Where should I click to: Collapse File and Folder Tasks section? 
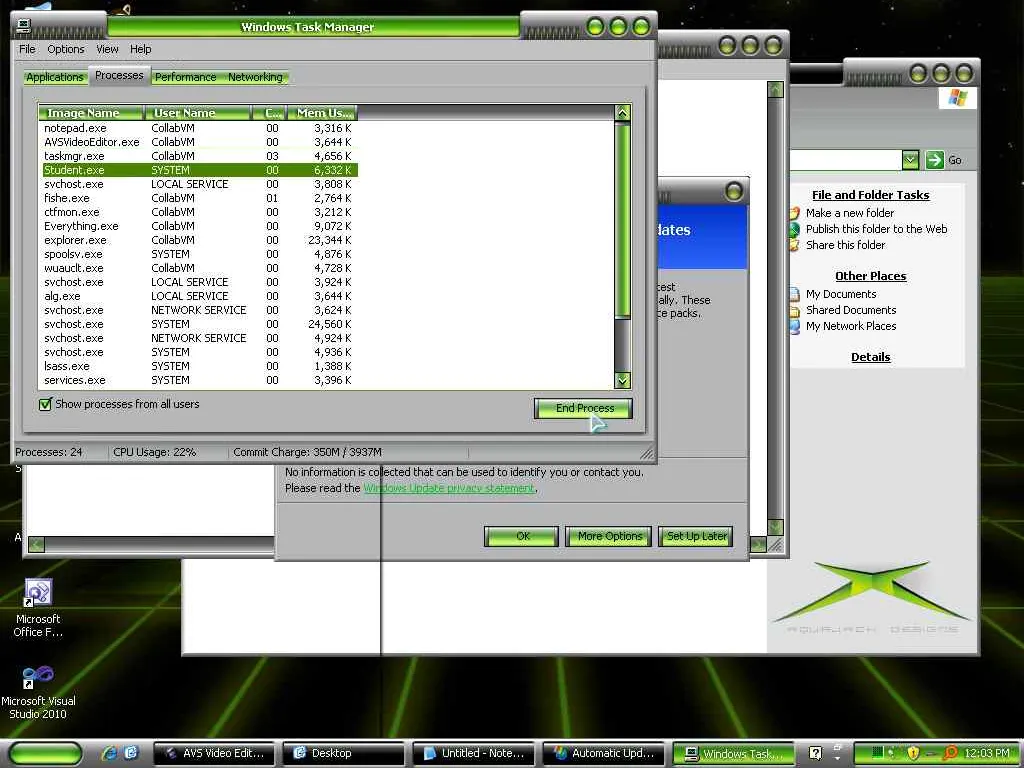tap(871, 195)
